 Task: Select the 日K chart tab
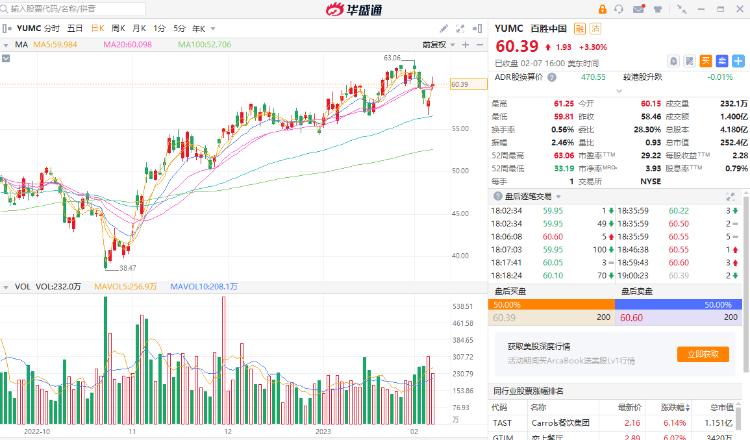pos(98,29)
